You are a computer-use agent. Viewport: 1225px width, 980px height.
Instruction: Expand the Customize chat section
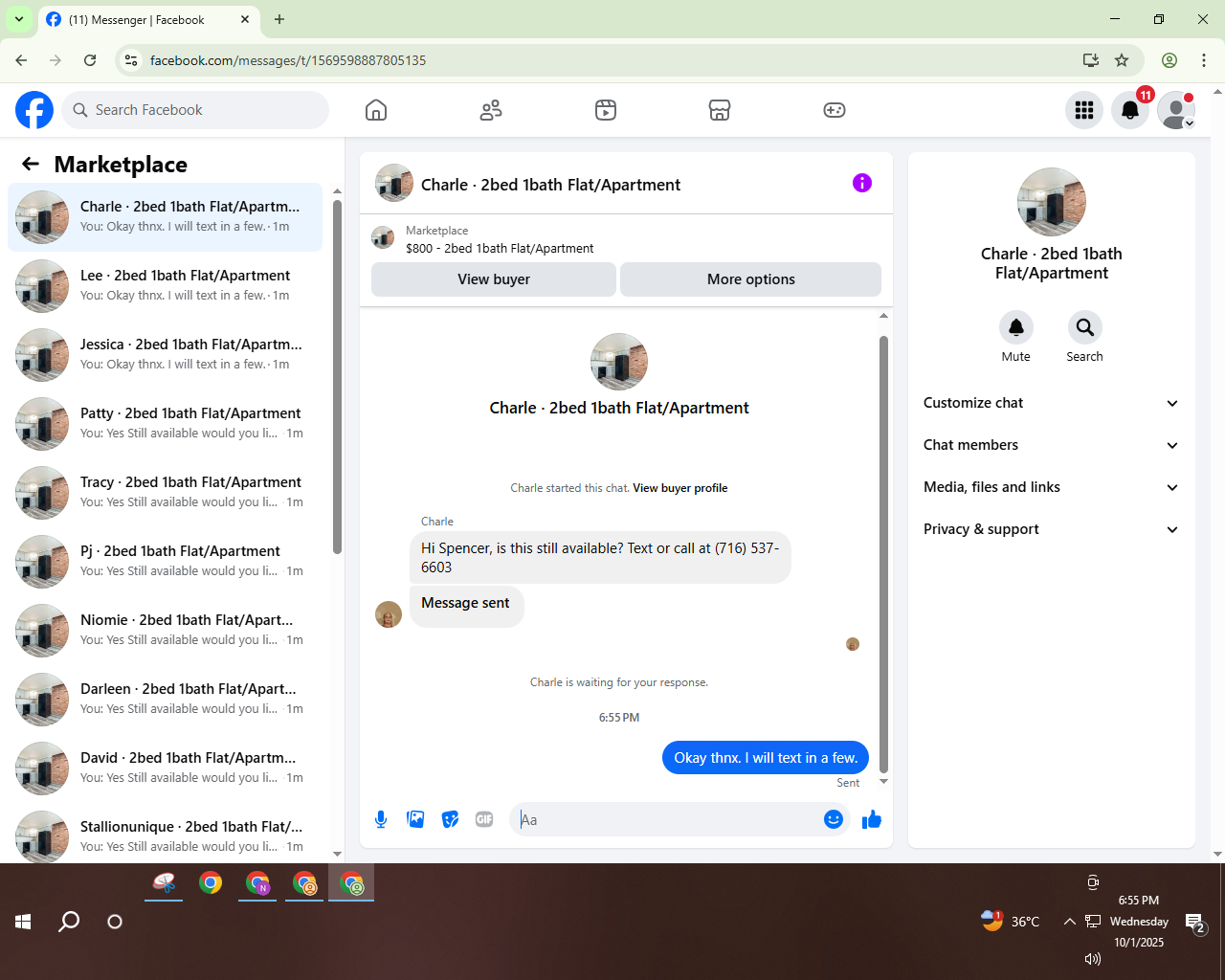1051,403
